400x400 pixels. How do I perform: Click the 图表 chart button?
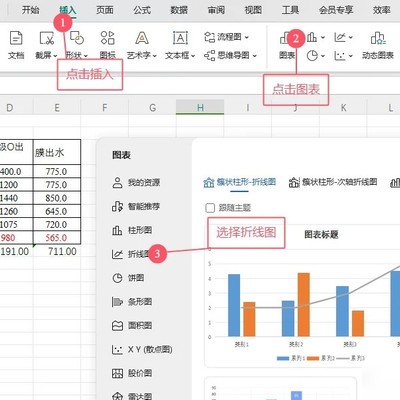[x=287, y=45]
